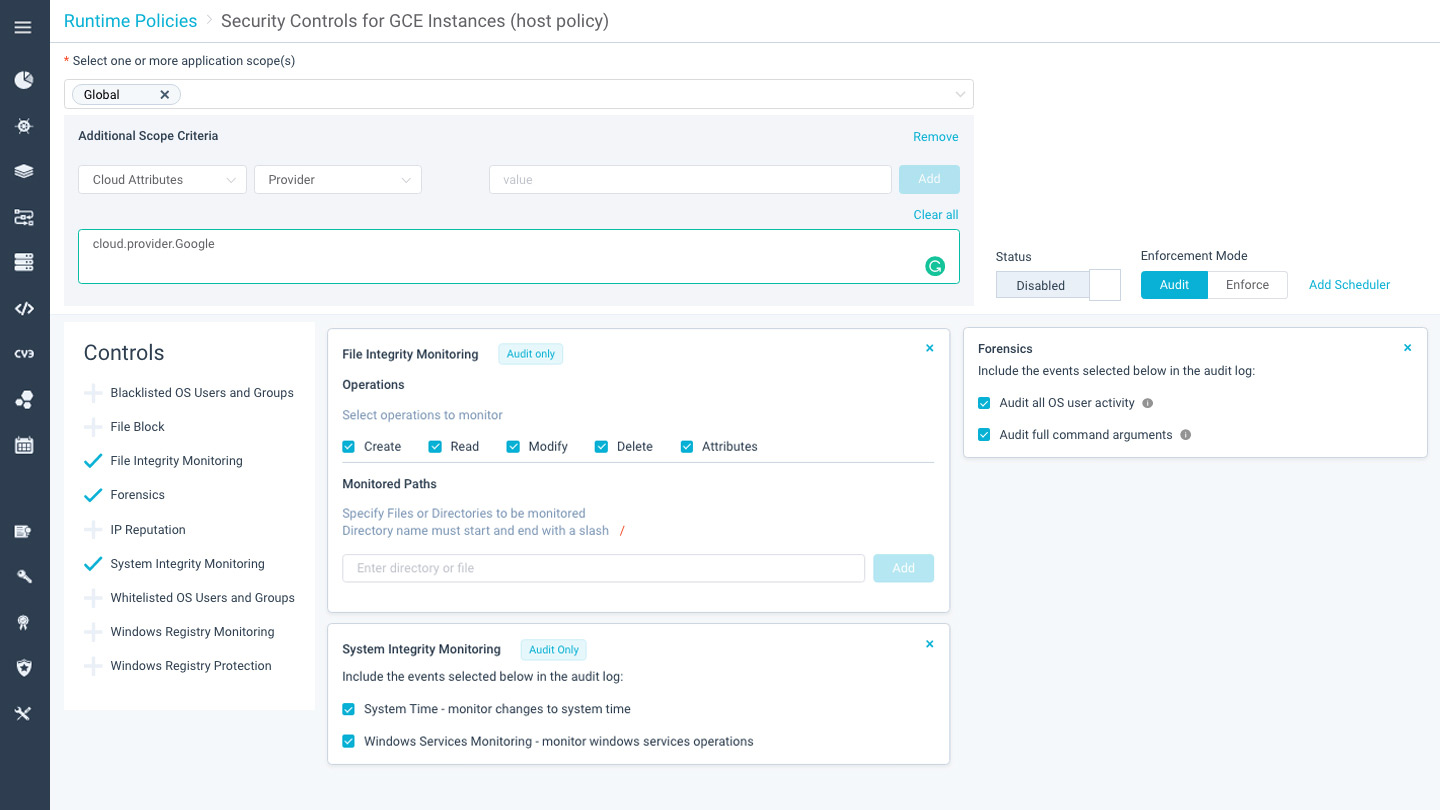
Task: Add the File Block control
Action: click(x=93, y=427)
